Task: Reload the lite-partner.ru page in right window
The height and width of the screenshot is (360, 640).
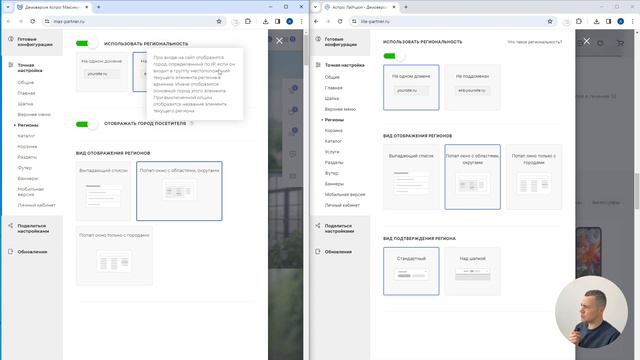Action: coord(340,21)
